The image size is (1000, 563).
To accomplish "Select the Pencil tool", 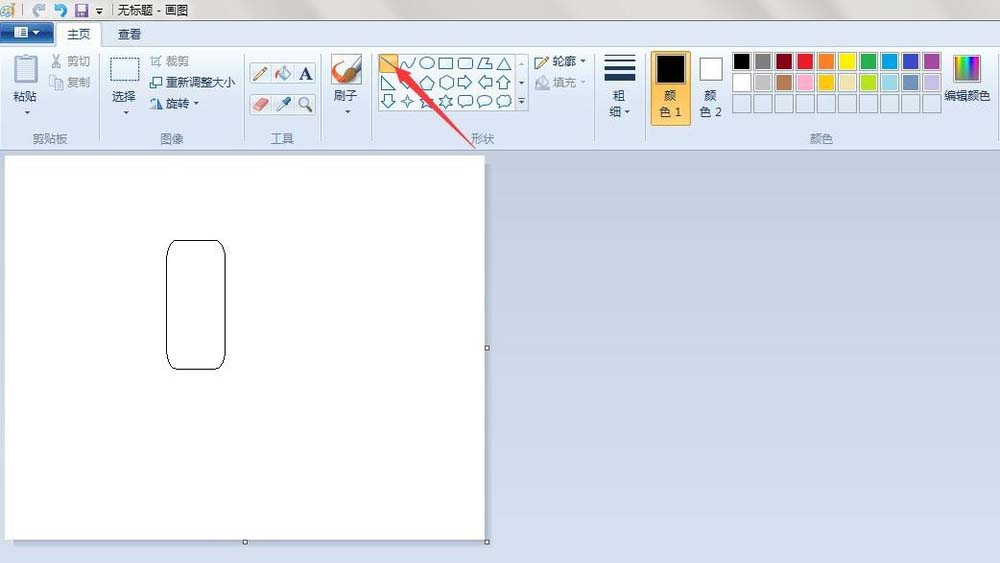I will point(260,74).
